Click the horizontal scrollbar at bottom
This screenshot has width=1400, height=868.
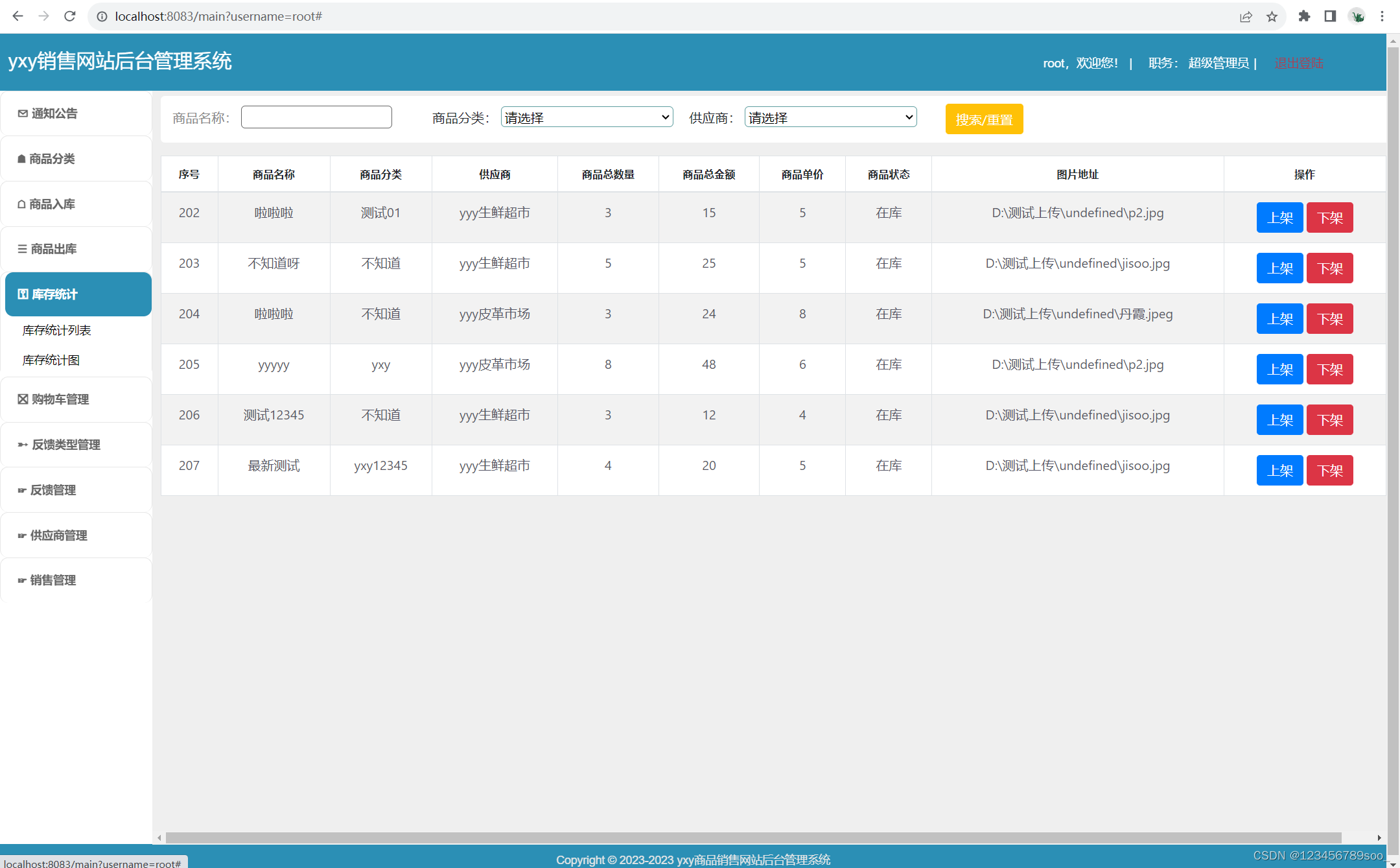coord(752,838)
